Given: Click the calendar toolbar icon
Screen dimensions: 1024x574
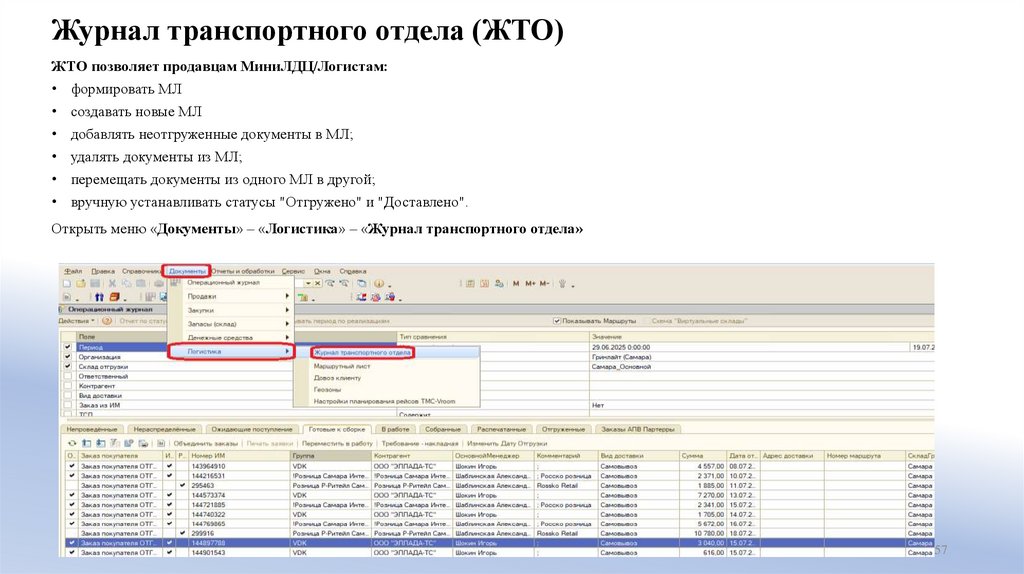Looking at the screenshot, I should [x=485, y=283].
